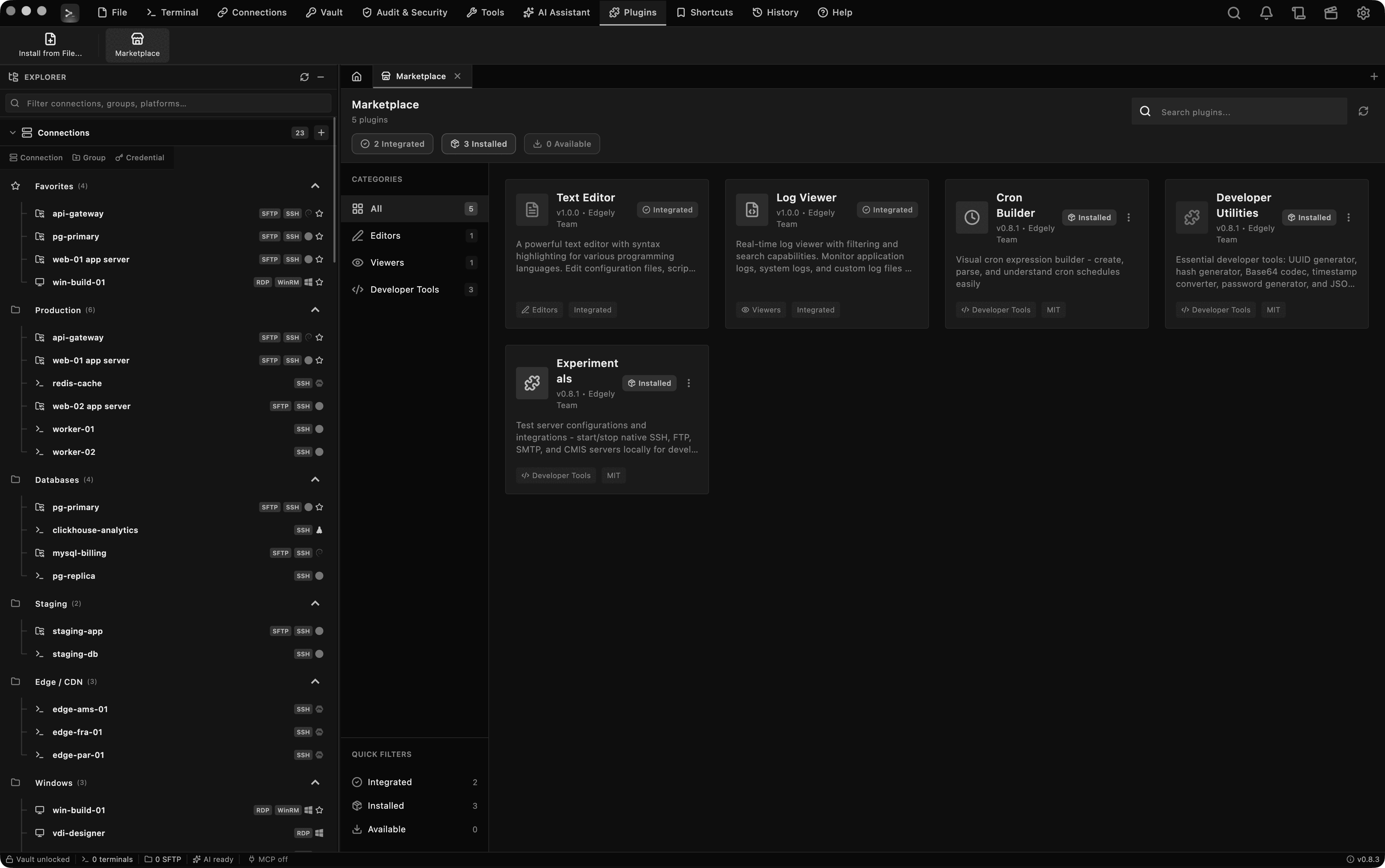The width and height of the screenshot is (1385, 868).
Task: Click the Search plugins field
Action: pos(1239,111)
